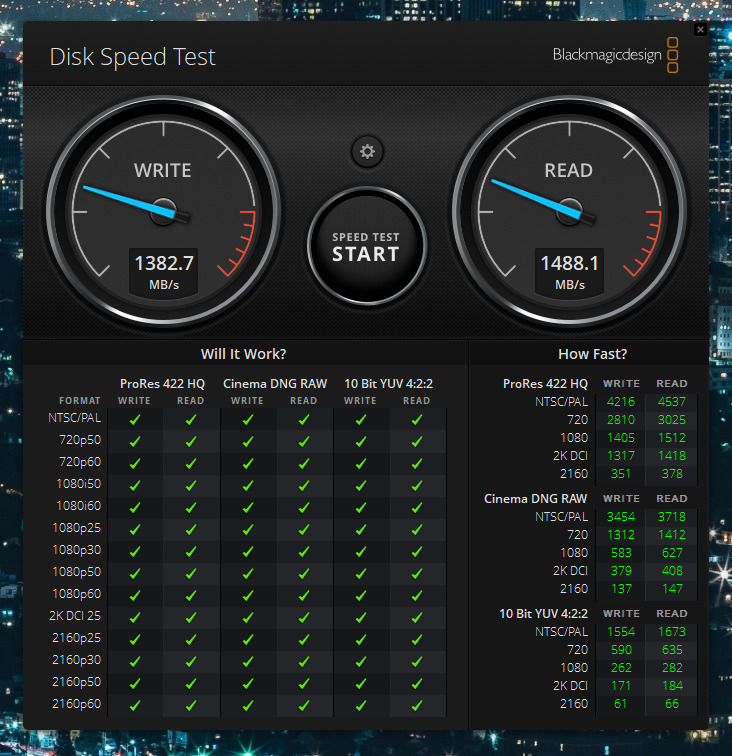Click Cinema DNG RAW 1080 read value 627
The height and width of the screenshot is (756, 732).
point(671,552)
